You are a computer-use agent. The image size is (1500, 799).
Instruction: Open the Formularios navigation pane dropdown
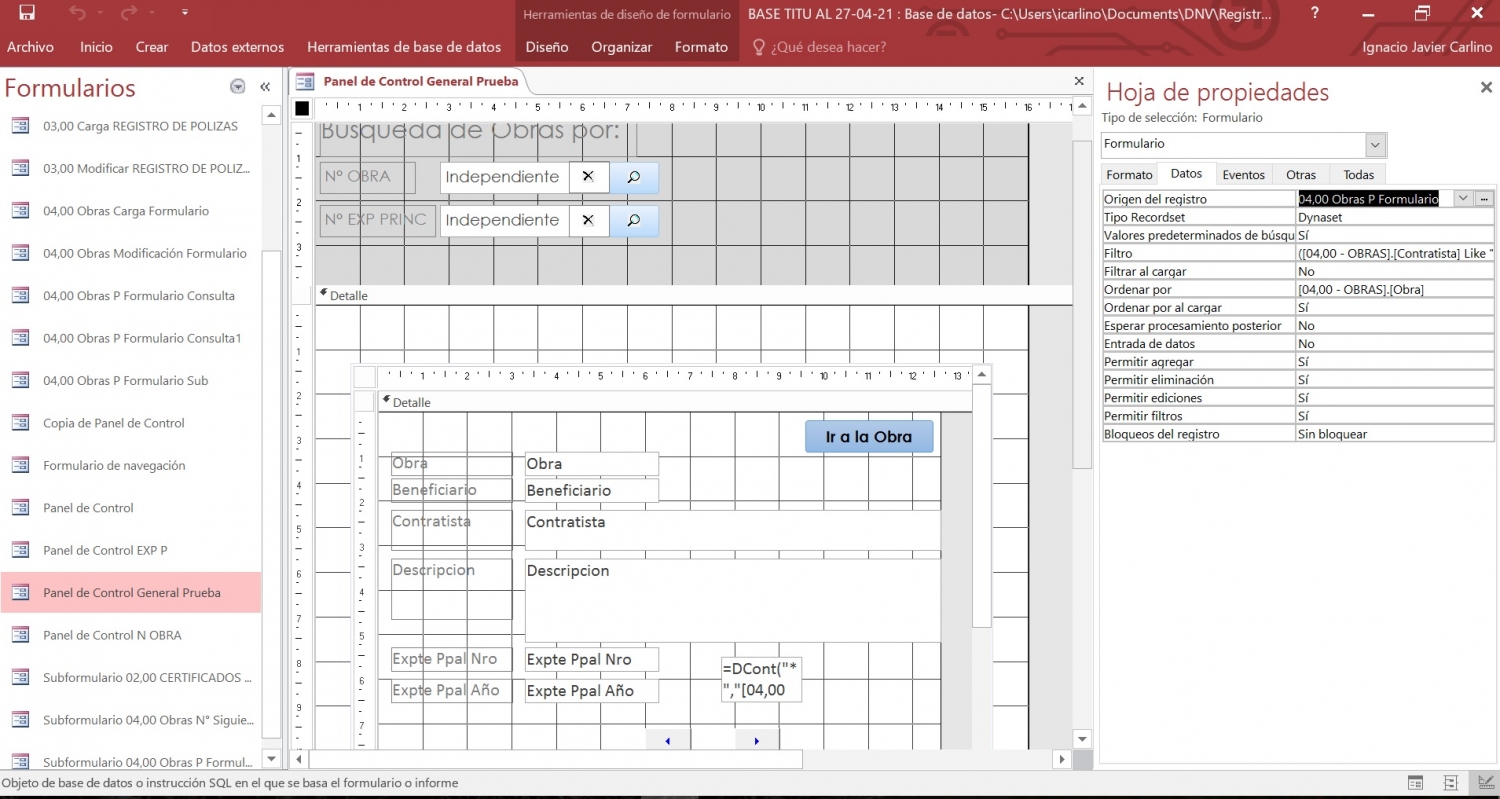(x=237, y=87)
